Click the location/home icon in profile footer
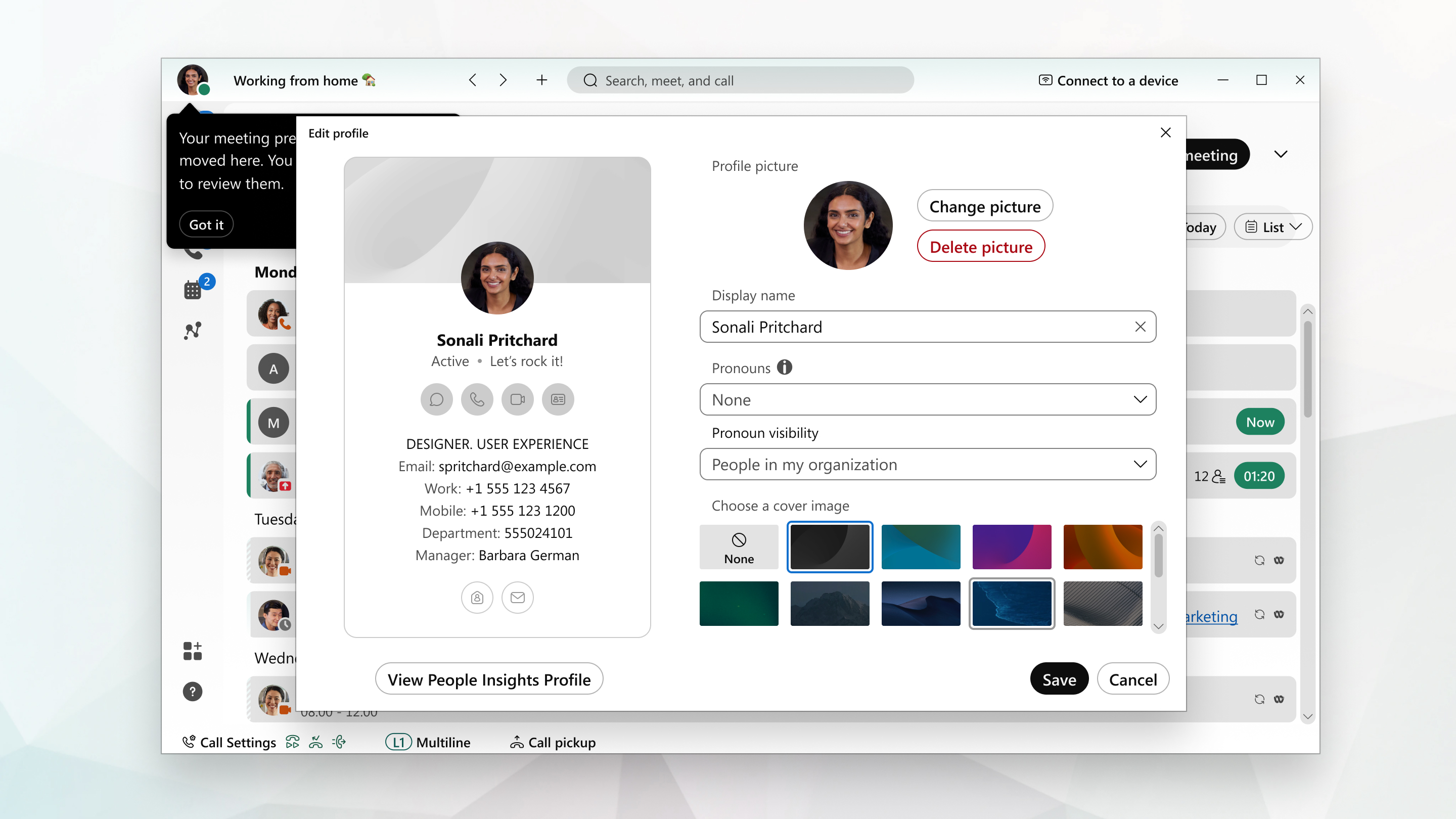 [476, 597]
